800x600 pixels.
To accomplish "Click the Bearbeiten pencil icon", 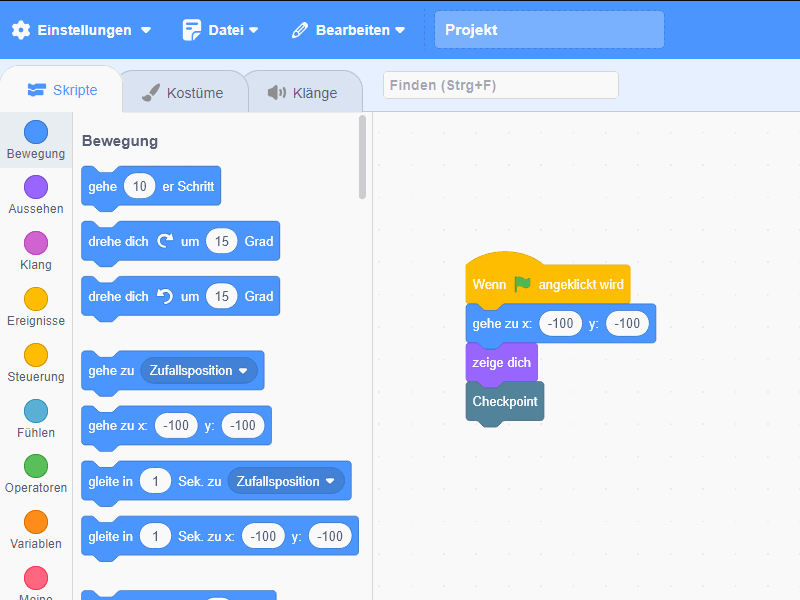I will (299, 30).
